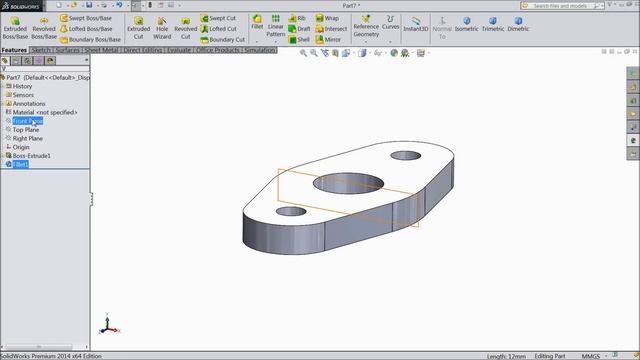Click the Edit Appearance color ball icon
The width and height of the screenshot is (640, 360).
click(394, 53)
